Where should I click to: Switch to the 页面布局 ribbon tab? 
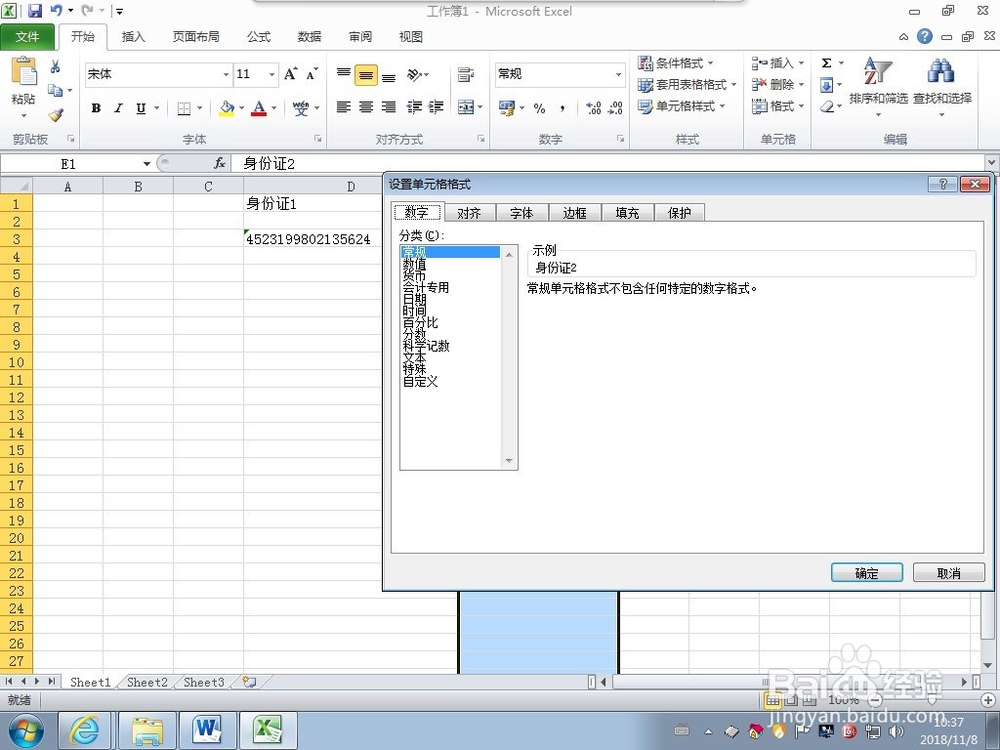click(196, 37)
